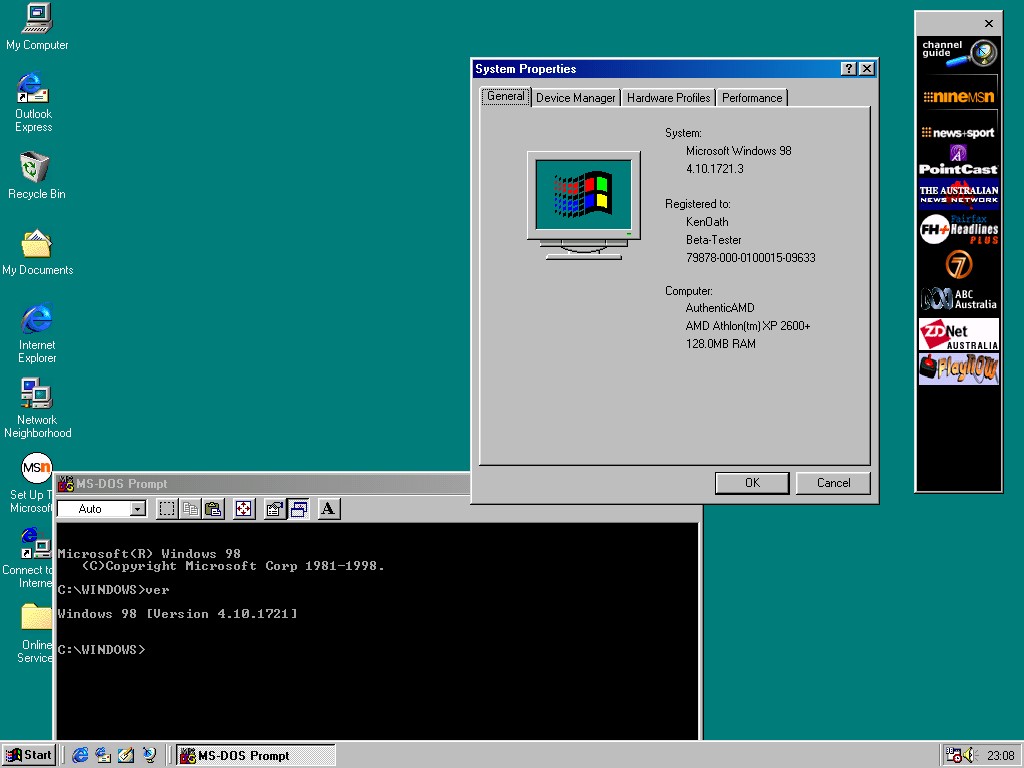Image resolution: width=1024 pixels, height=768 pixels.
Task: Close the channel bar
Action: [x=989, y=24]
